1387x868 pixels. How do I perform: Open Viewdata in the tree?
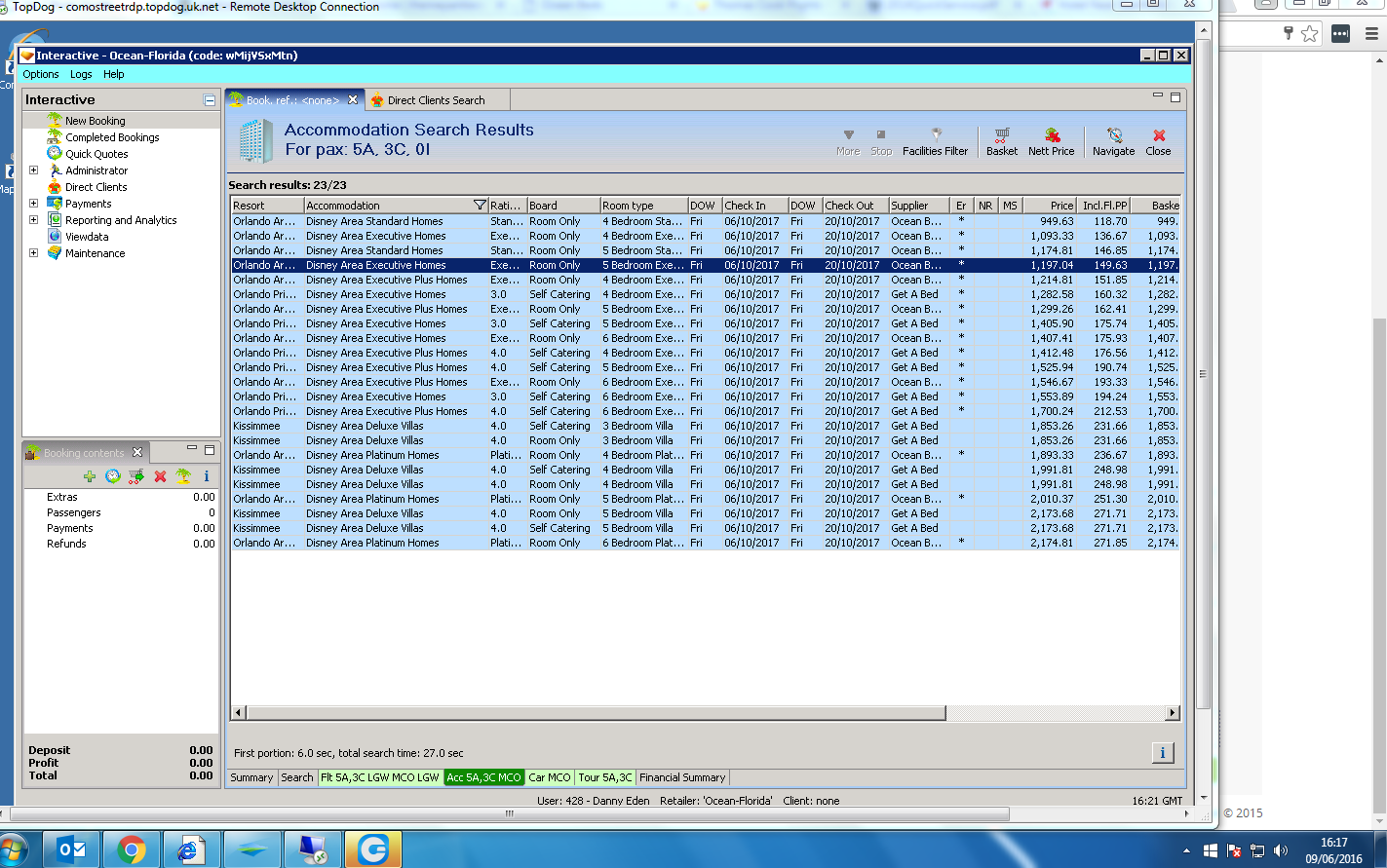[x=87, y=237]
